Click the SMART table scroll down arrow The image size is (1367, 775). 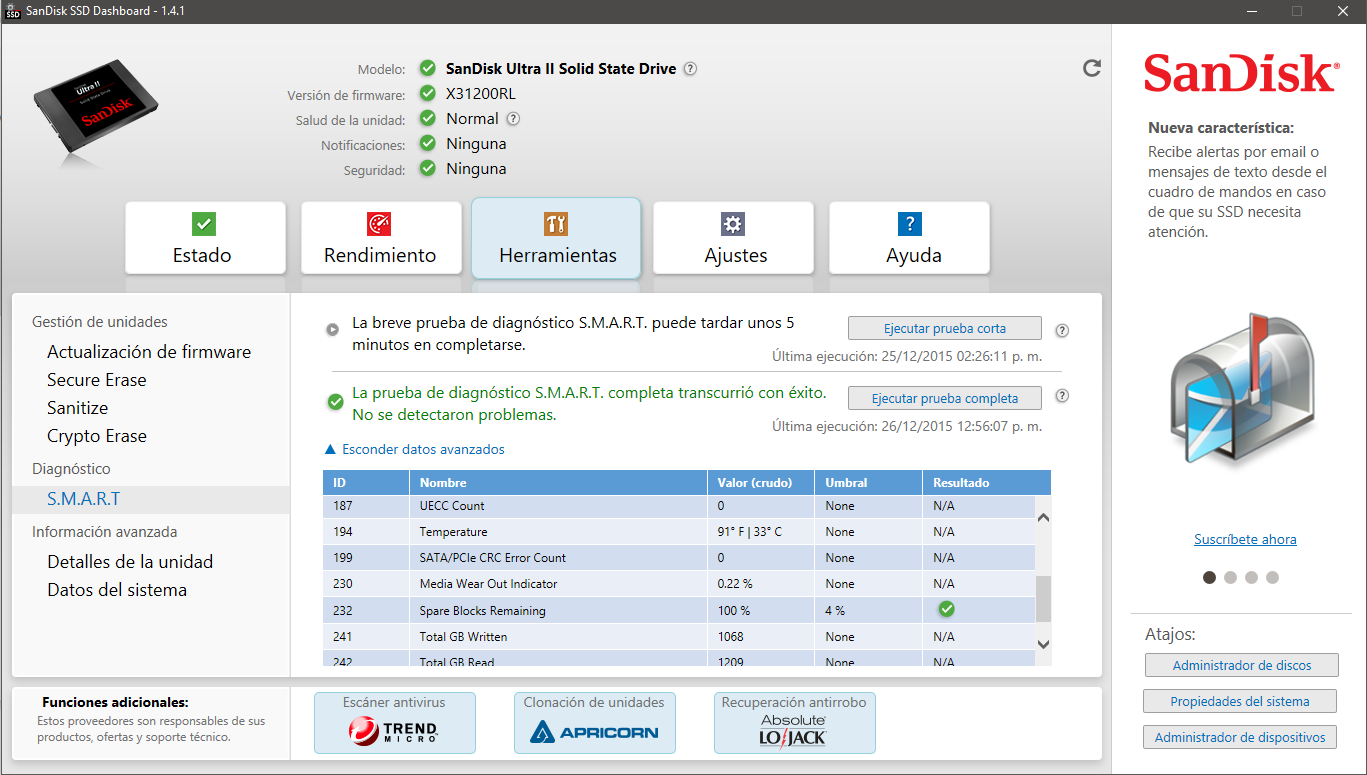[1043, 645]
